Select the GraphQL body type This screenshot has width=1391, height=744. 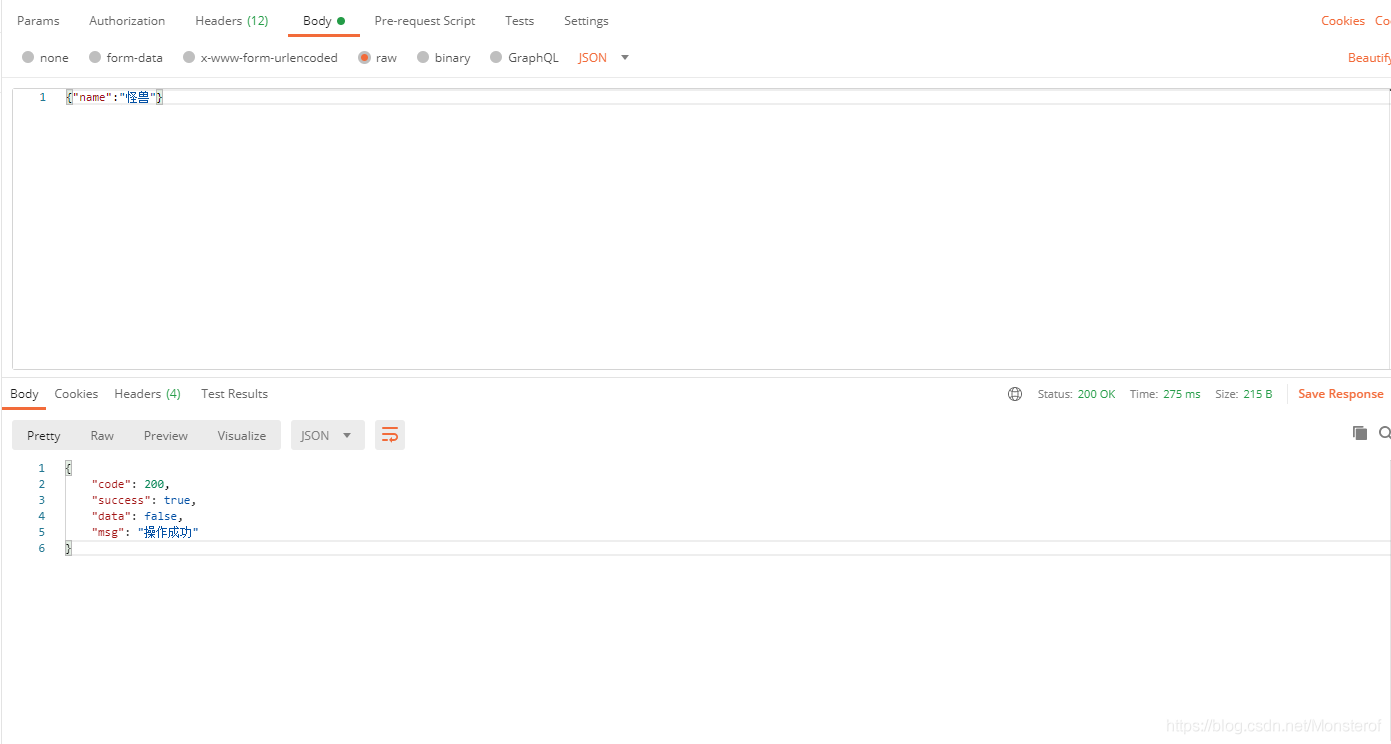525,58
